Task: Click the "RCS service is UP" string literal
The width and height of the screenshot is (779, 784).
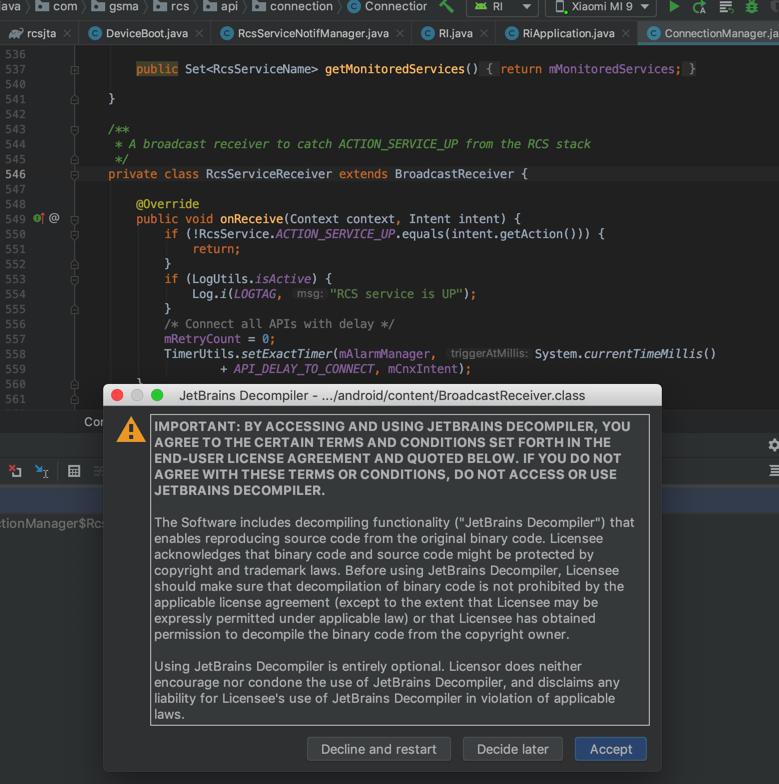Action: click(396, 294)
